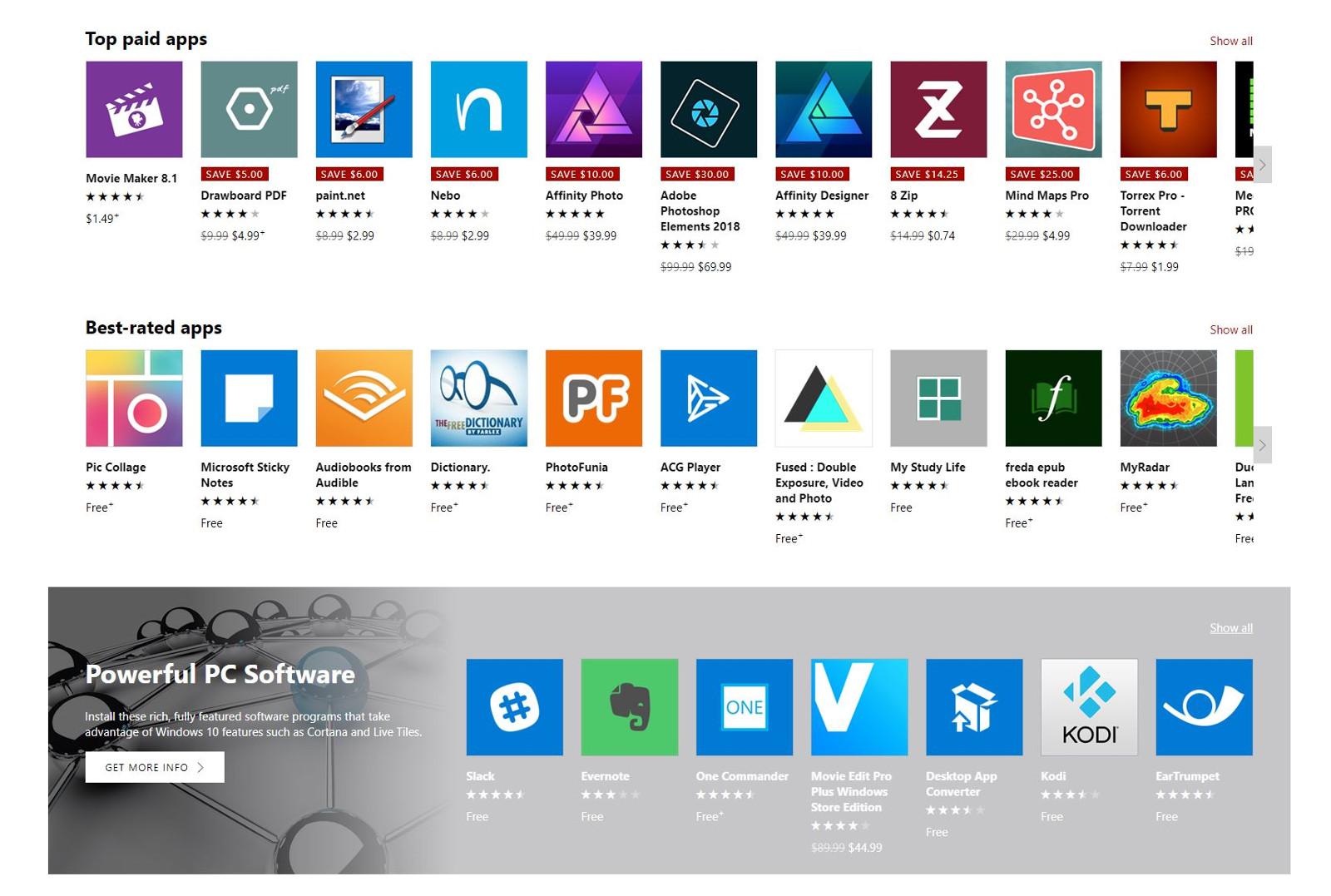Click the star rating under Pic Collage
Image resolution: width=1331 pixels, height=896 pixels.
[116, 486]
